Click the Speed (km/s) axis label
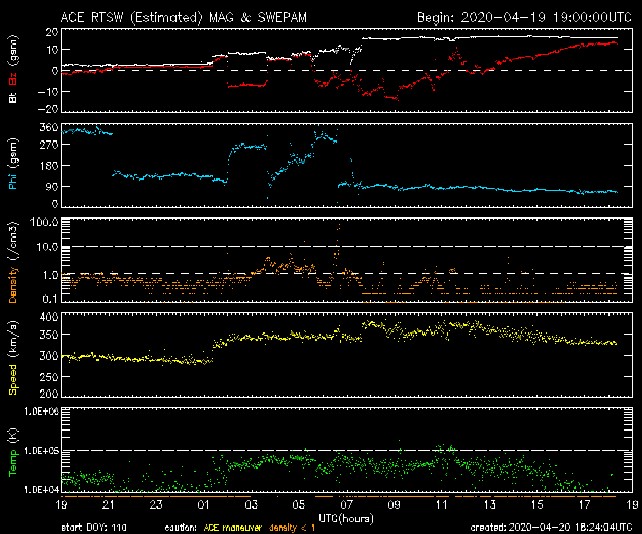The width and height of the screenshot is (642, 534). tap(13, 355)
